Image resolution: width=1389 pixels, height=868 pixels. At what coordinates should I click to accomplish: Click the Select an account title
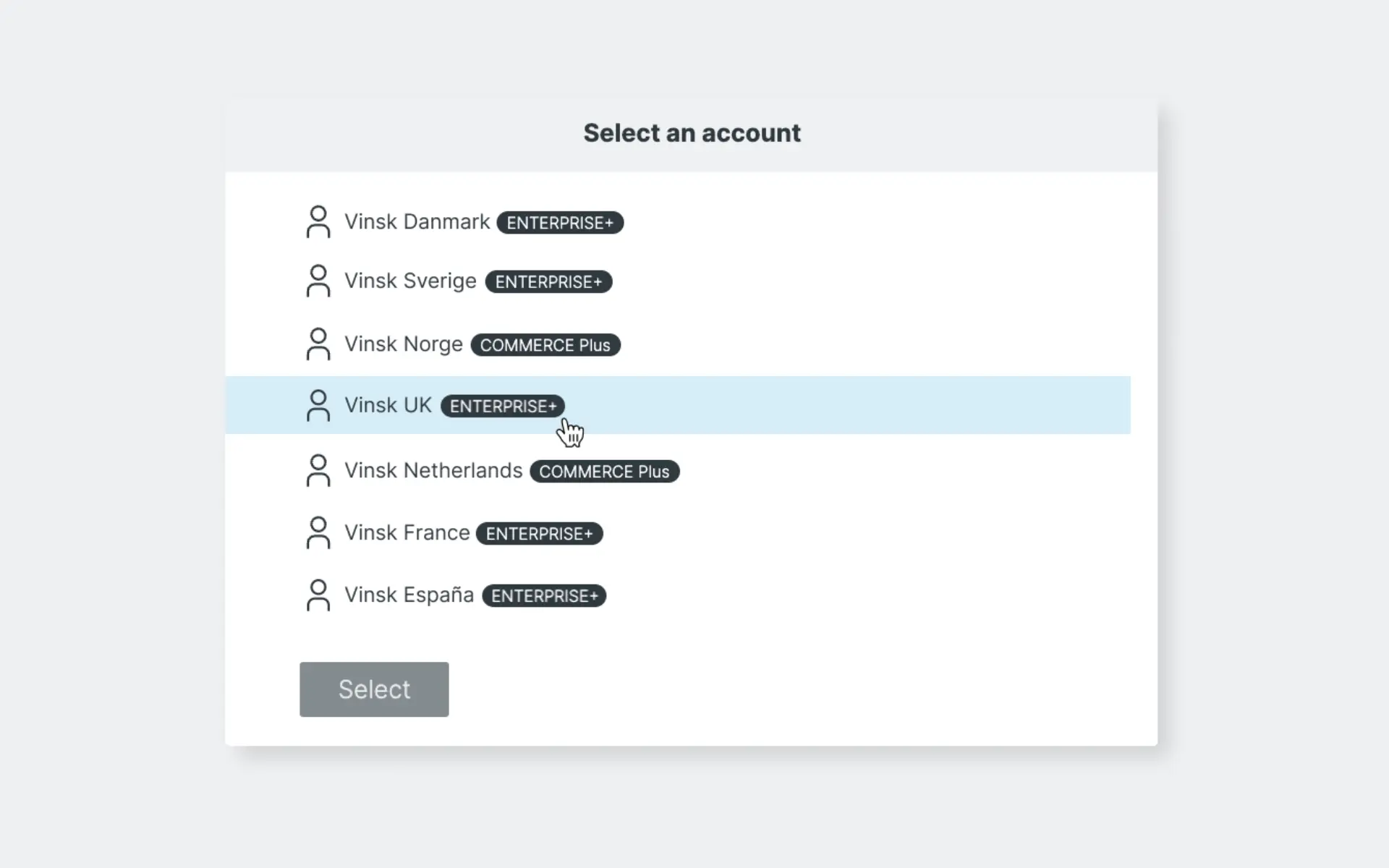[692, 132]
